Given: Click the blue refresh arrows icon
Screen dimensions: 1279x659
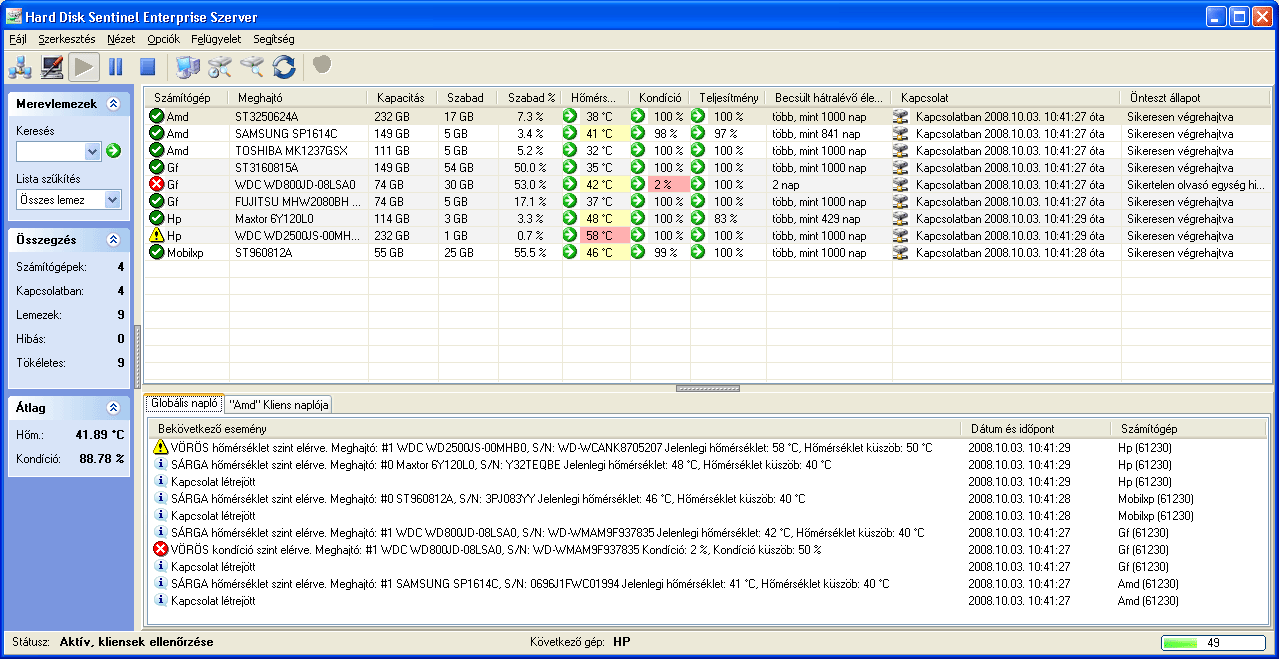Looking at the screenshot, I should point(284,67).
